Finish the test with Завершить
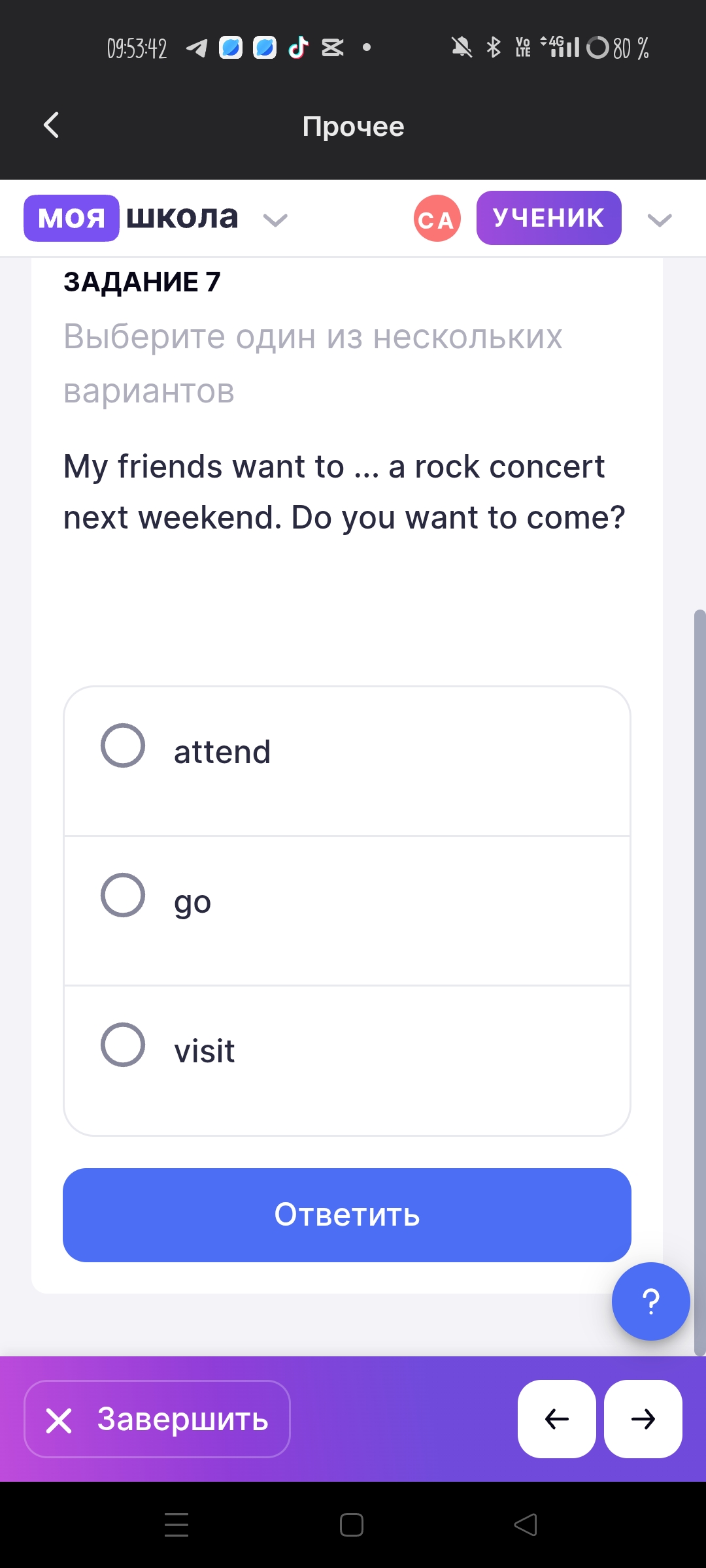This screenshot has width=706, height=1568. coord(157,1419)
